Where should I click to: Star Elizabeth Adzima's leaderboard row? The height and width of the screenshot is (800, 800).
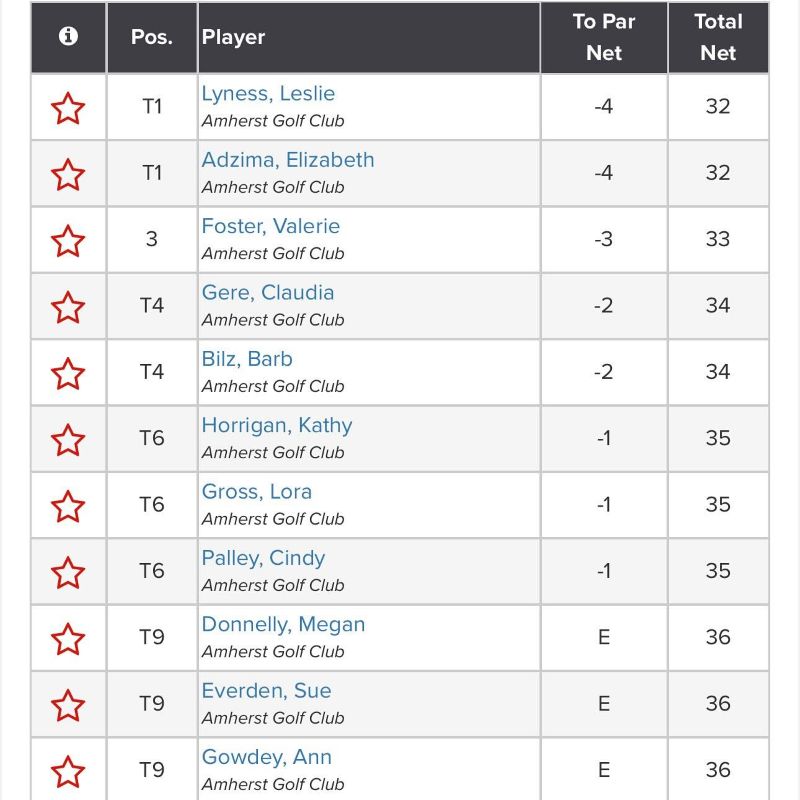[68, 174]
